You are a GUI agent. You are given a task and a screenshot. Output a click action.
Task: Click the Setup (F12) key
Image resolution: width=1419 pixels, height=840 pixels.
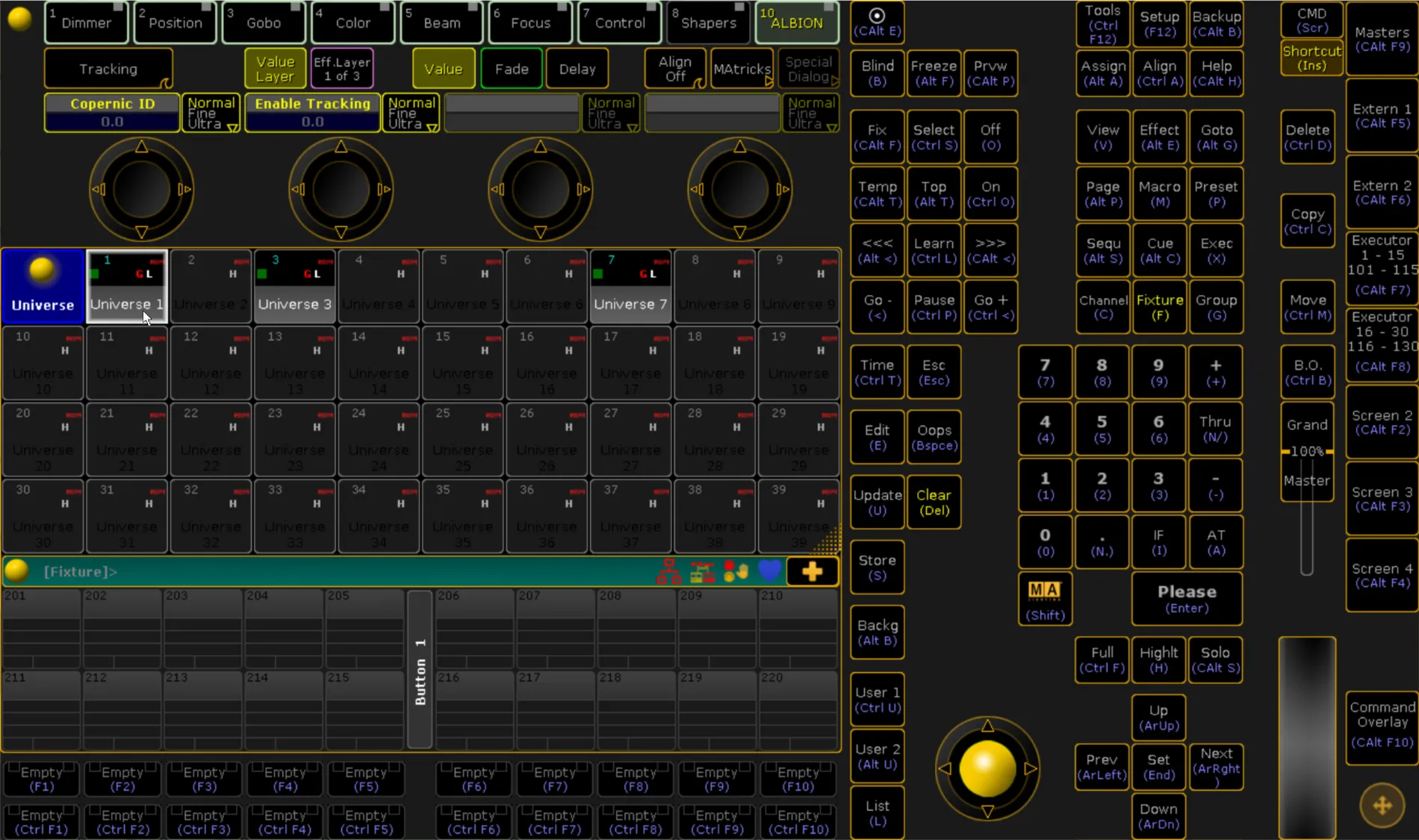[x=1159, y=24]
